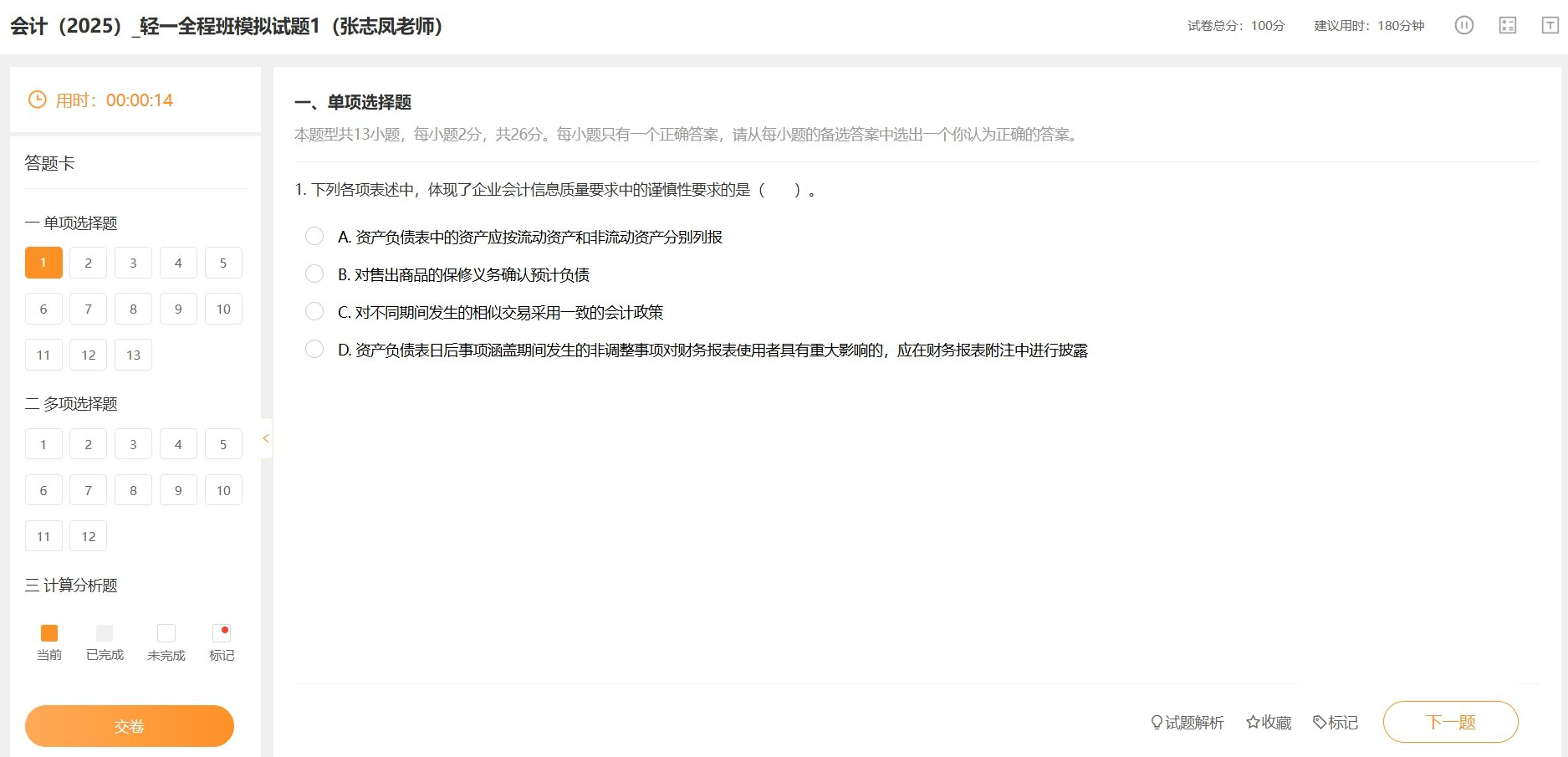This screenshot has width=1568, height=757.
Task: Pick option C 一致的会计政策
Action: click(x=314, y=312)
